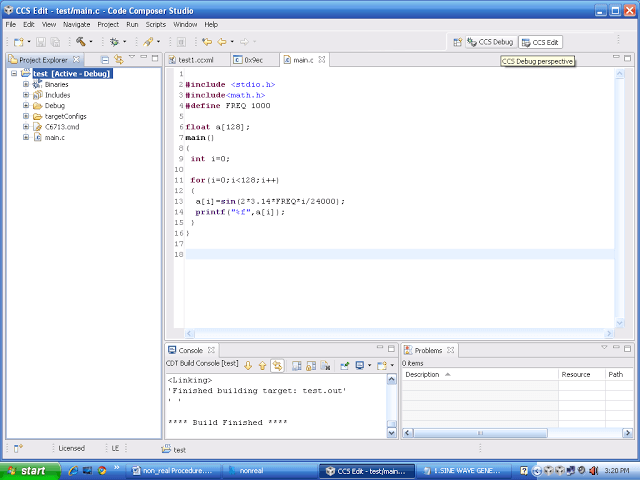The width and height of the screenshot is (640, 480).
Task: Click the Save toolbar icon
Action: pos(41,42)
